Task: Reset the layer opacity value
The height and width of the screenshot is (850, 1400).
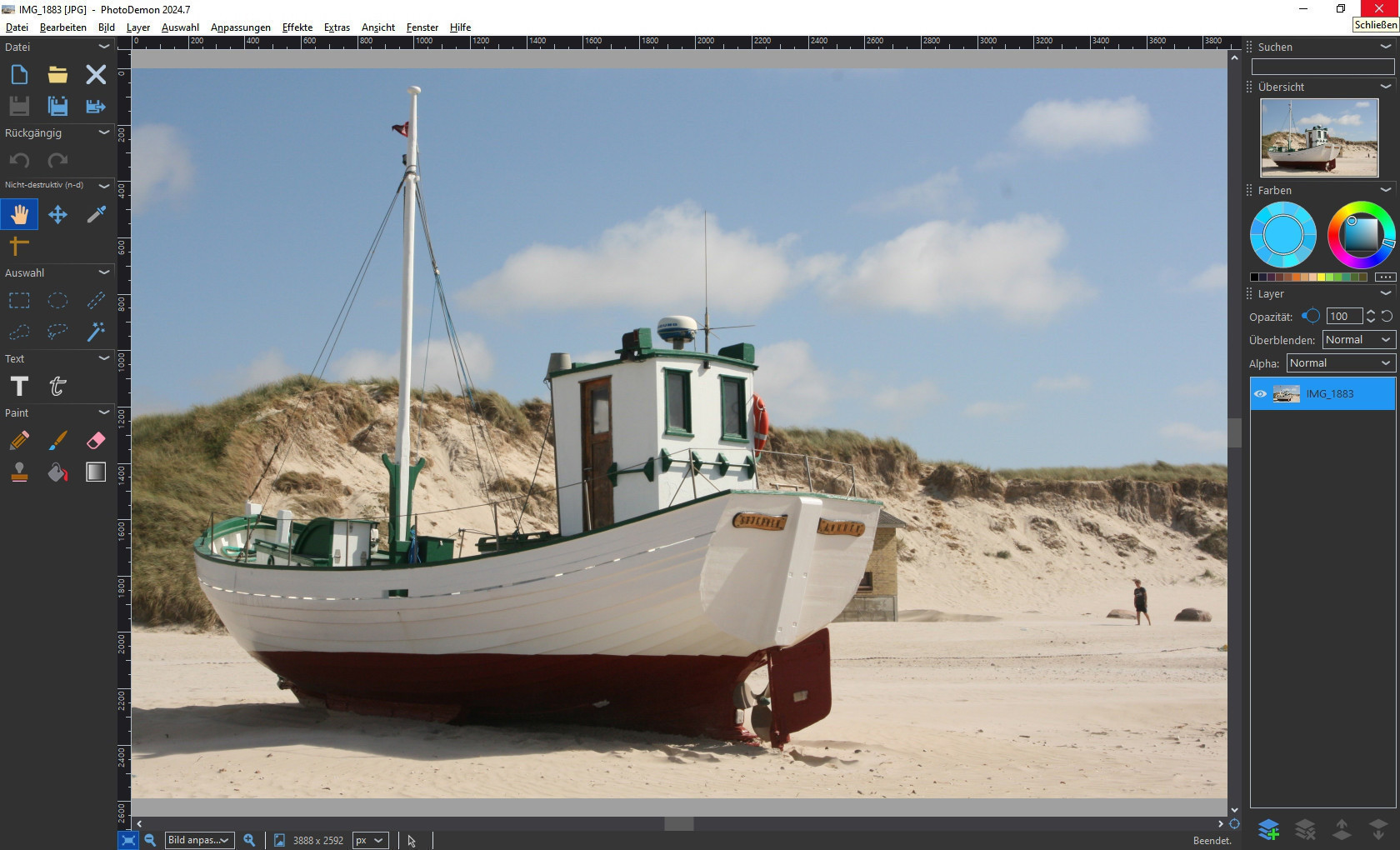Action: tap(1387, 317)
